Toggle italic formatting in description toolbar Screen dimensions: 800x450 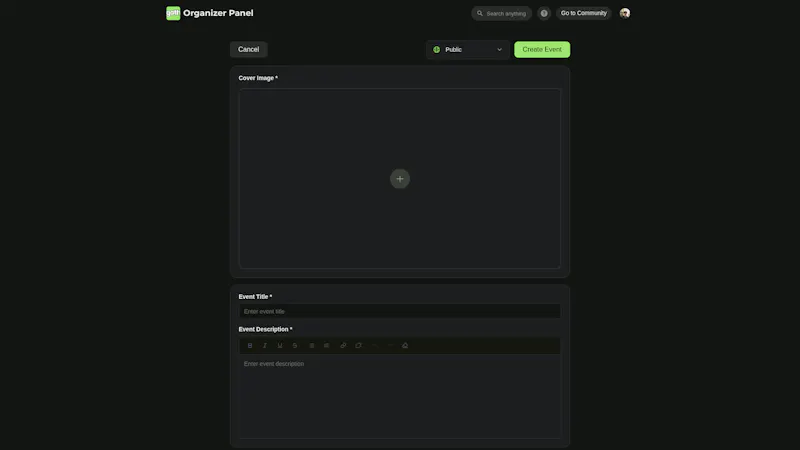(x=265, y=345)
